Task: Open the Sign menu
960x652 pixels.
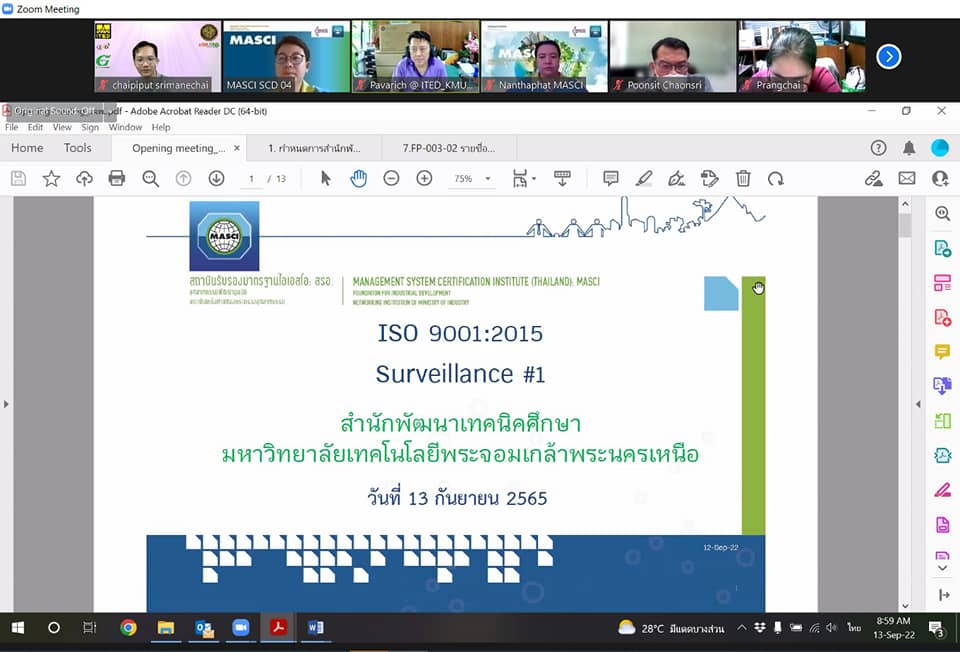Action: (x=90, y=127)
